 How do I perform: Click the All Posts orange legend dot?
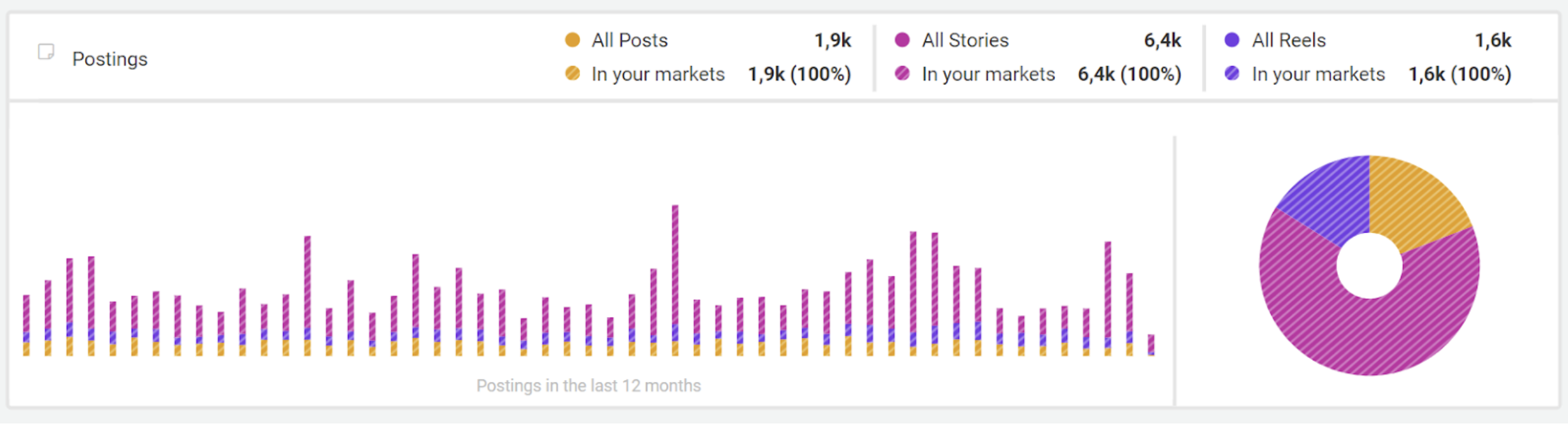tap(572, 40)
